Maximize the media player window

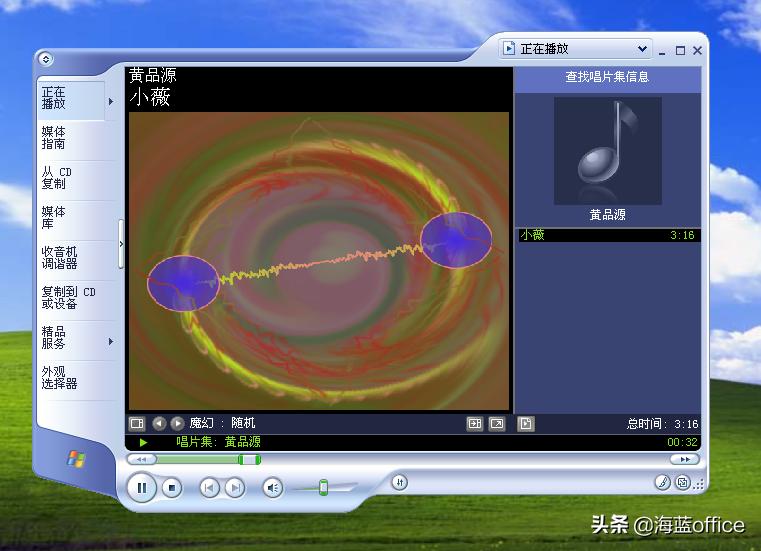point(680,50)
